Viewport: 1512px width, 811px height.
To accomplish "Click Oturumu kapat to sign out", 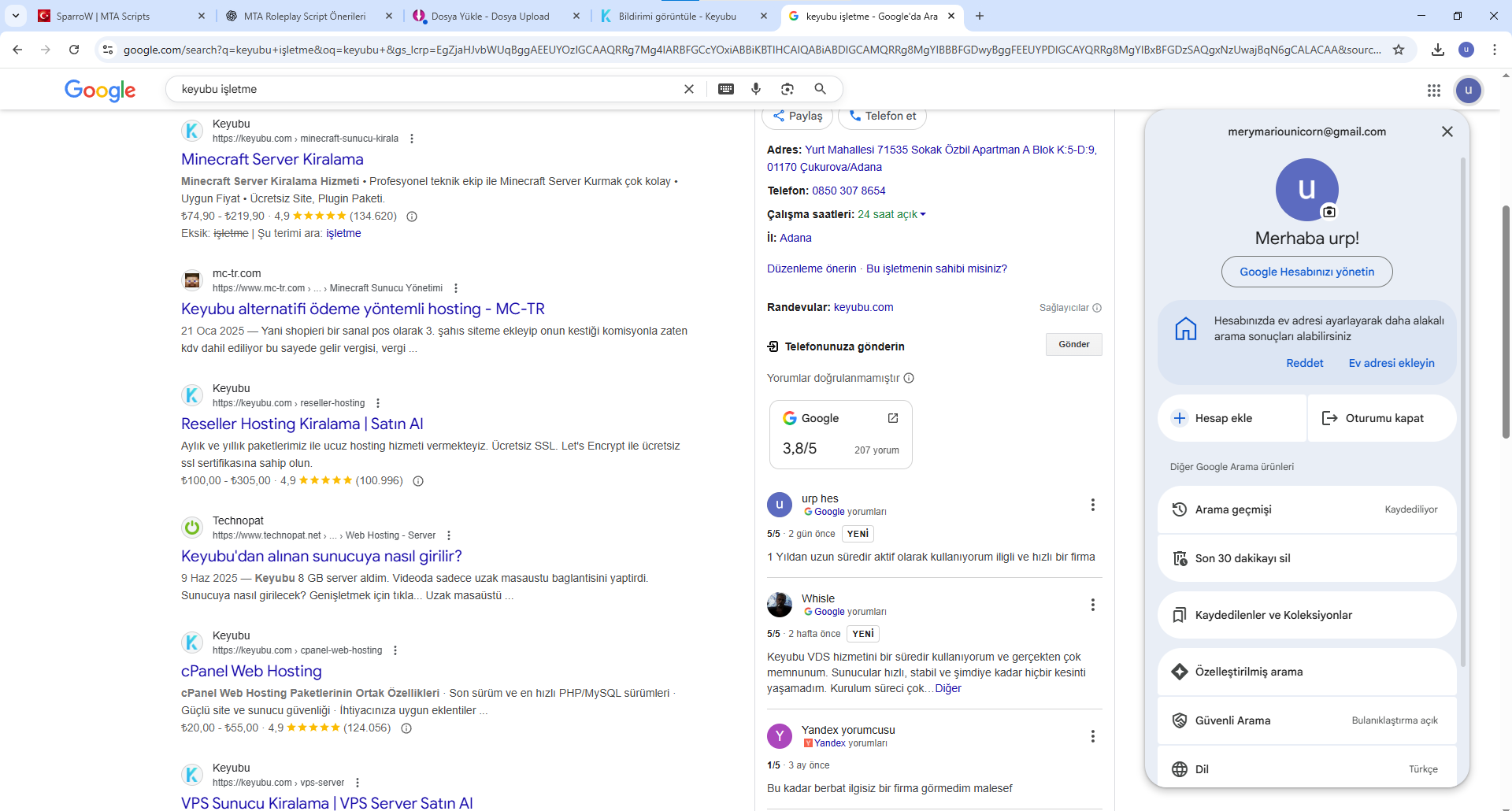I will click(x=1383, y=418).
